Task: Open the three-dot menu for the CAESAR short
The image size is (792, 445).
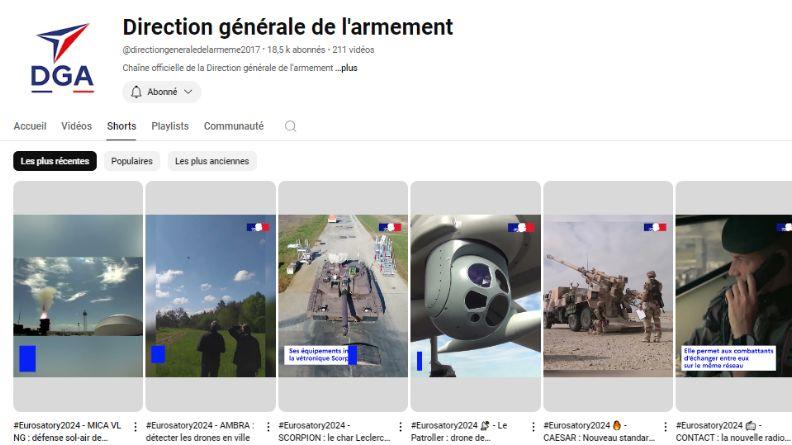Action: click(666, 427)
